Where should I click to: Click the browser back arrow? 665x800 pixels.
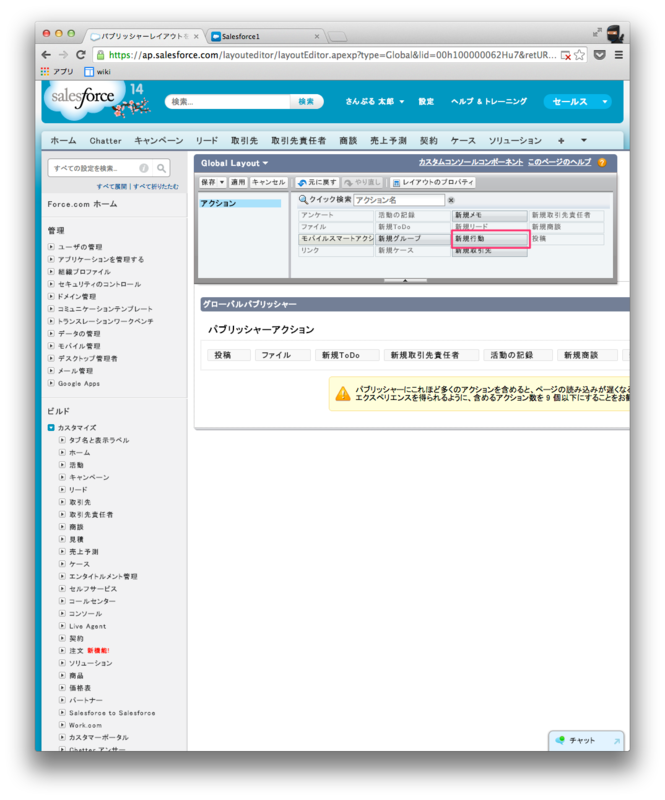pos(46,55)
